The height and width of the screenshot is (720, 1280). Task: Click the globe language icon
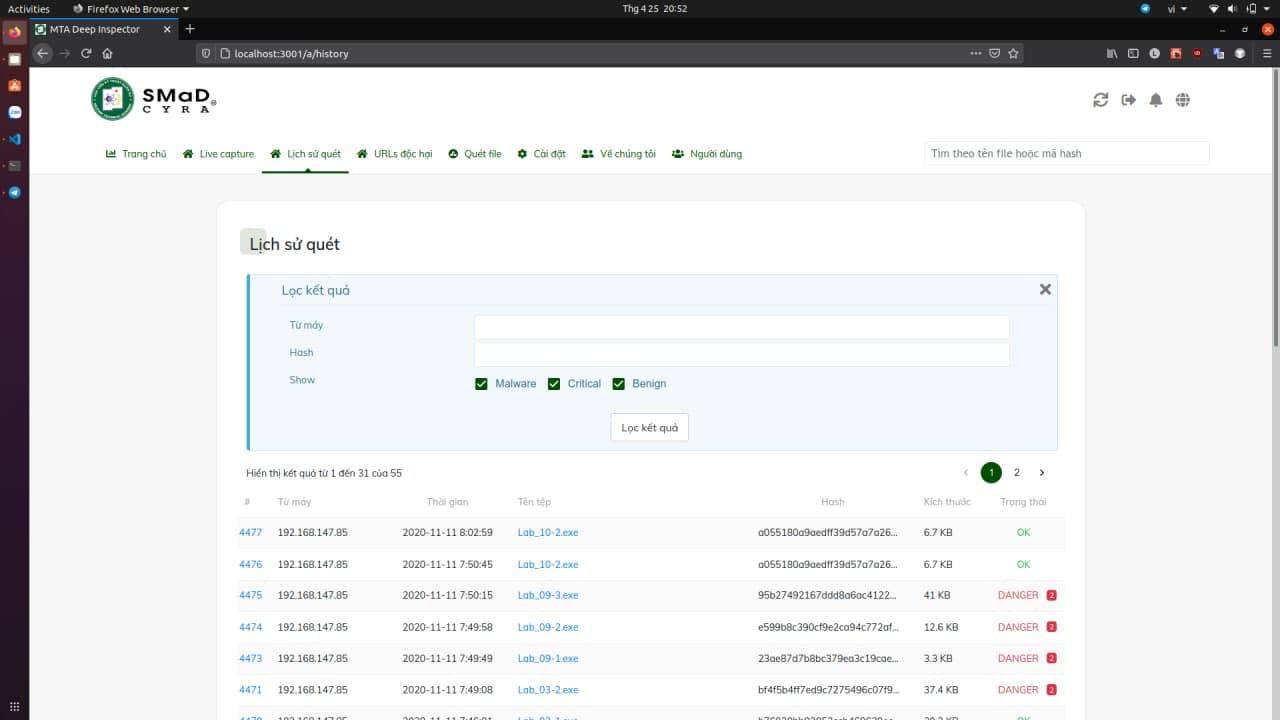tap(1183, 100)
